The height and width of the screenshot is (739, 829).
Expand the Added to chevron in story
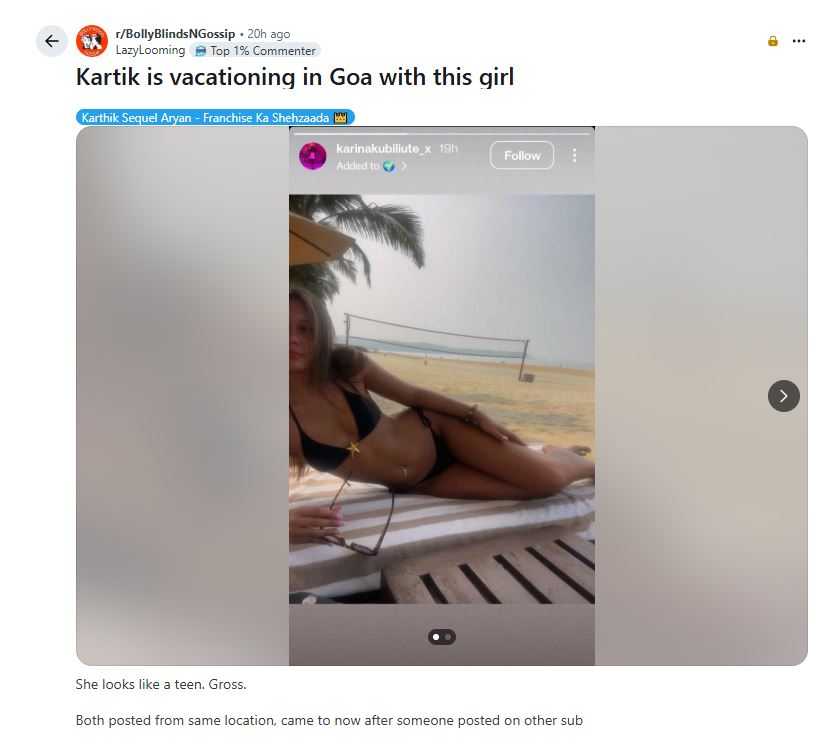(x=404, y=166)
